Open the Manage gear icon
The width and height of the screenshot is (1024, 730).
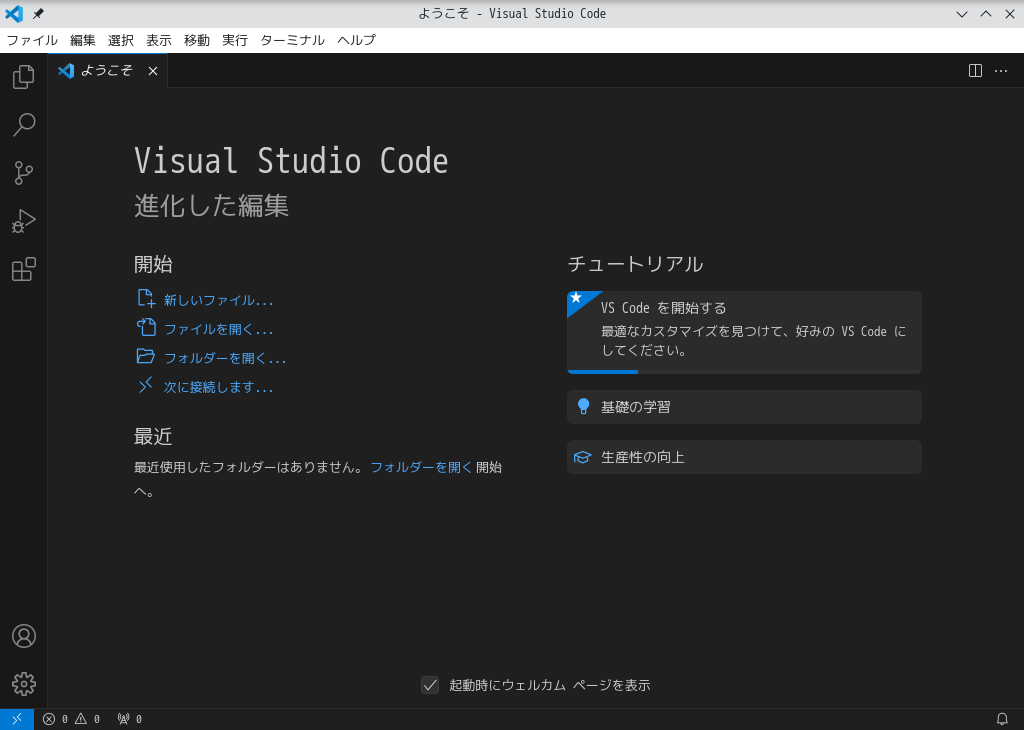[24, 684]
